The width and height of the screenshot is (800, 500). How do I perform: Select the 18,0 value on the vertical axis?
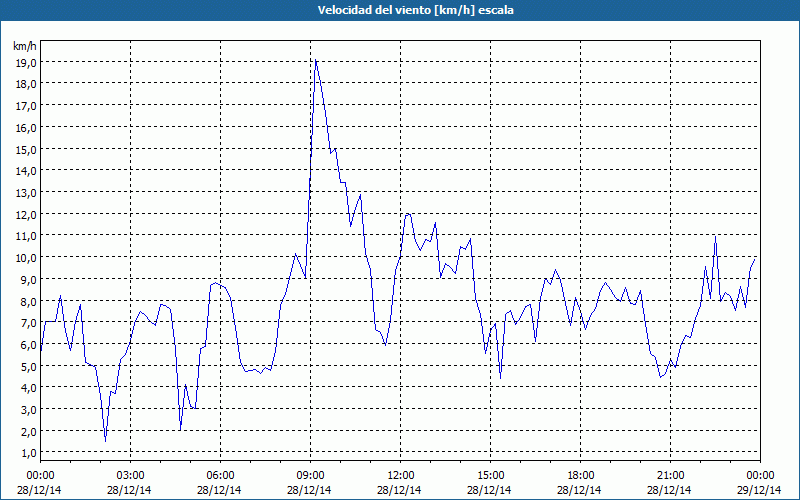point(27,84)
